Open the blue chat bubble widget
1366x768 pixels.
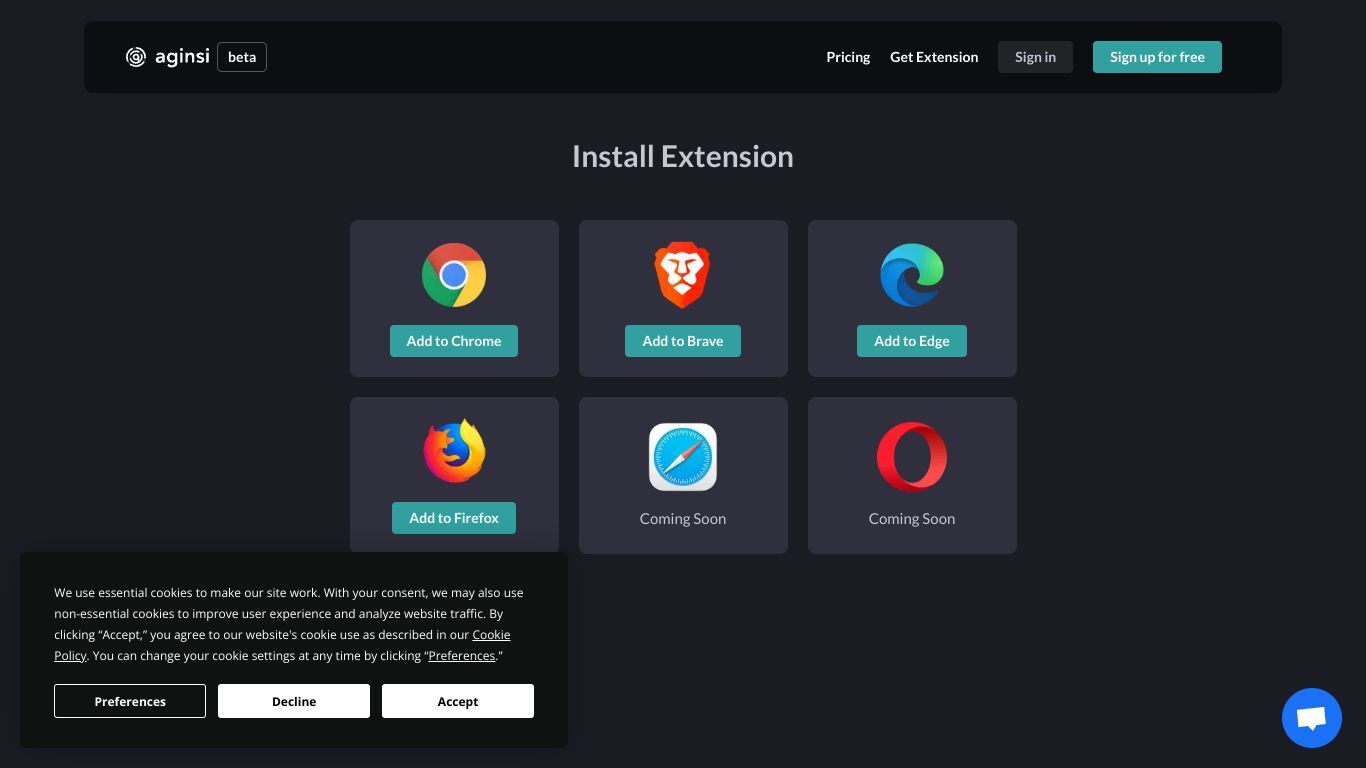[1312, 718]
